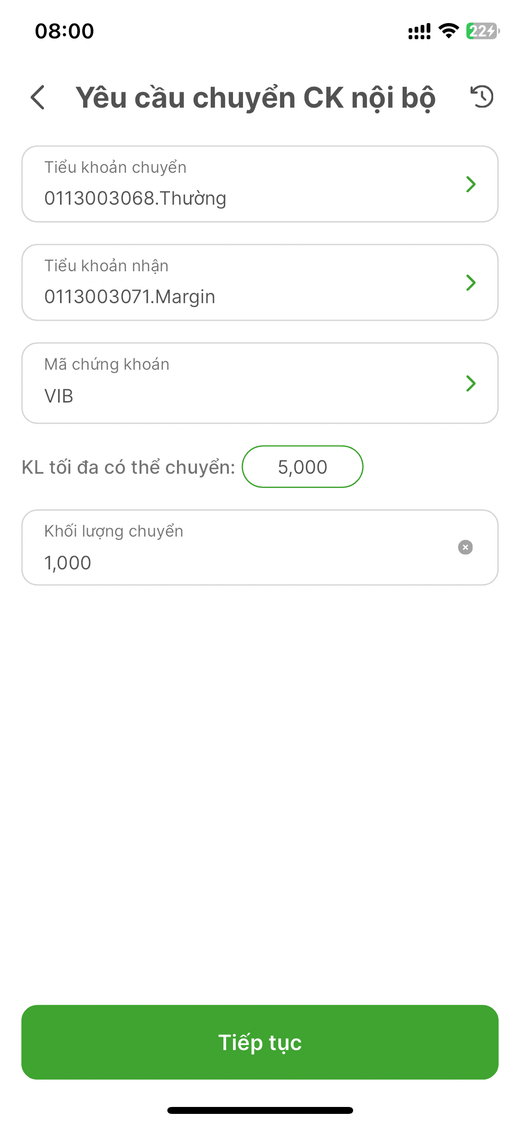Tap the 1,000 quantity value
This screenshot has height=1125, width=520.
[x=67, y=563]
